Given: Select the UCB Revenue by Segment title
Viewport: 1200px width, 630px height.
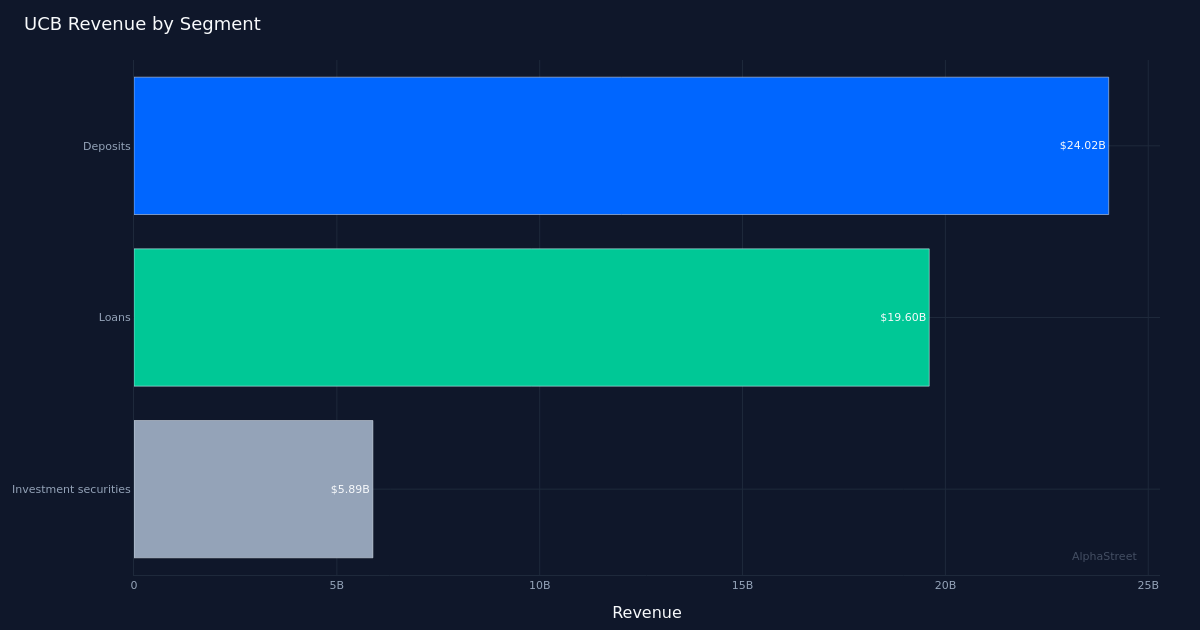Looking at the screenshot, I should pos(142,25).
